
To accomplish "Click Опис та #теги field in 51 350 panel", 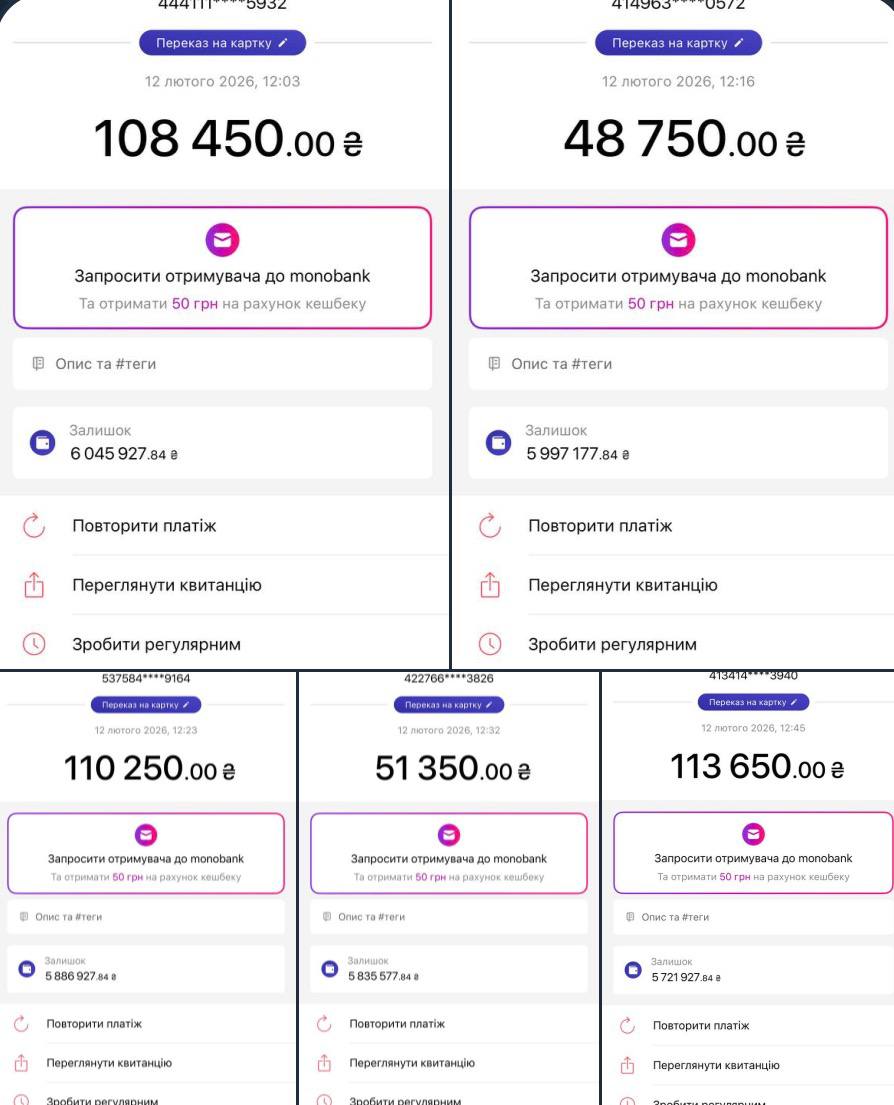I will (448, 917).
